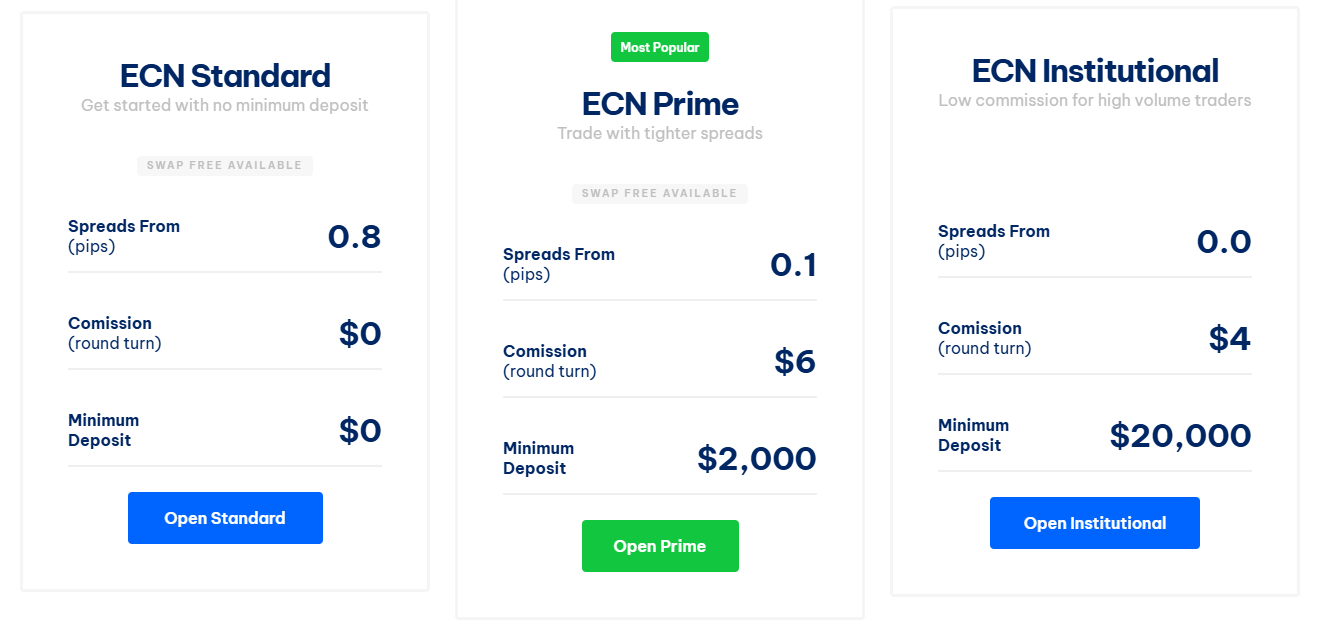
Task: Select the ECN Institutional heading
Action: click(1095, 71)
